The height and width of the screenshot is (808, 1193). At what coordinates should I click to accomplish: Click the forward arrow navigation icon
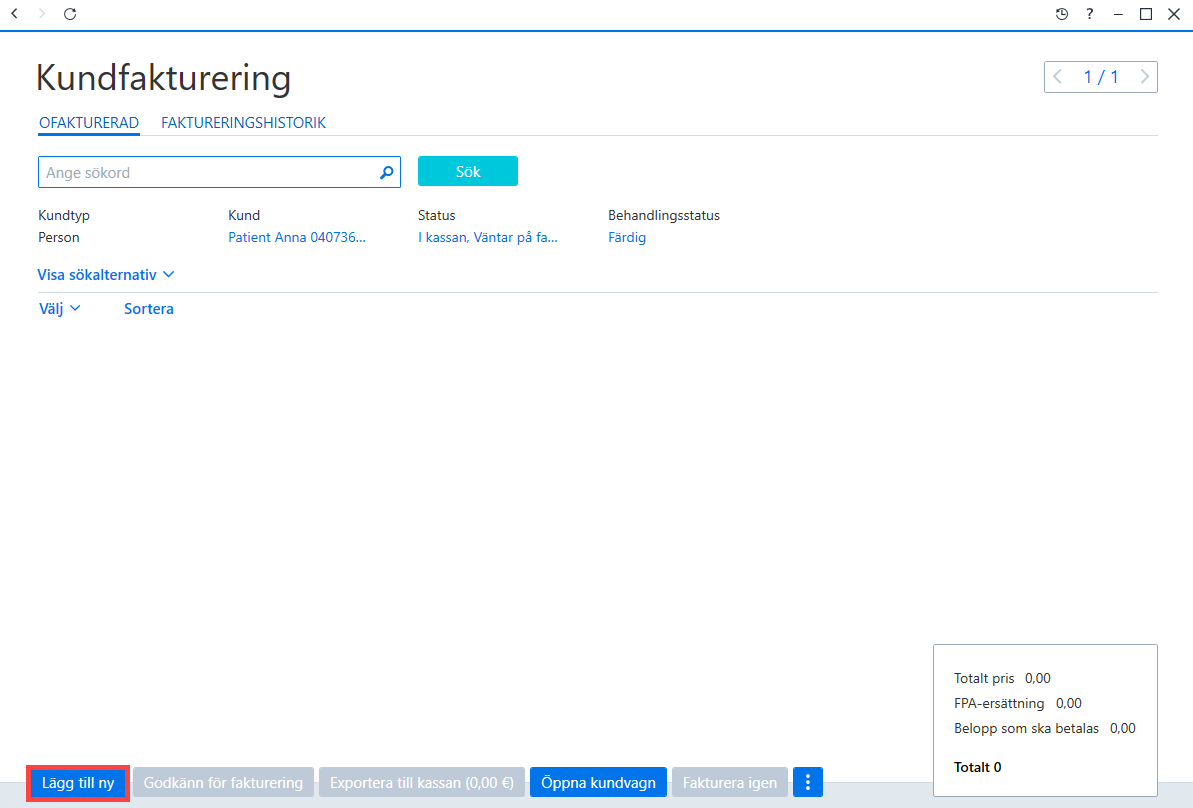tap(42, 14)
